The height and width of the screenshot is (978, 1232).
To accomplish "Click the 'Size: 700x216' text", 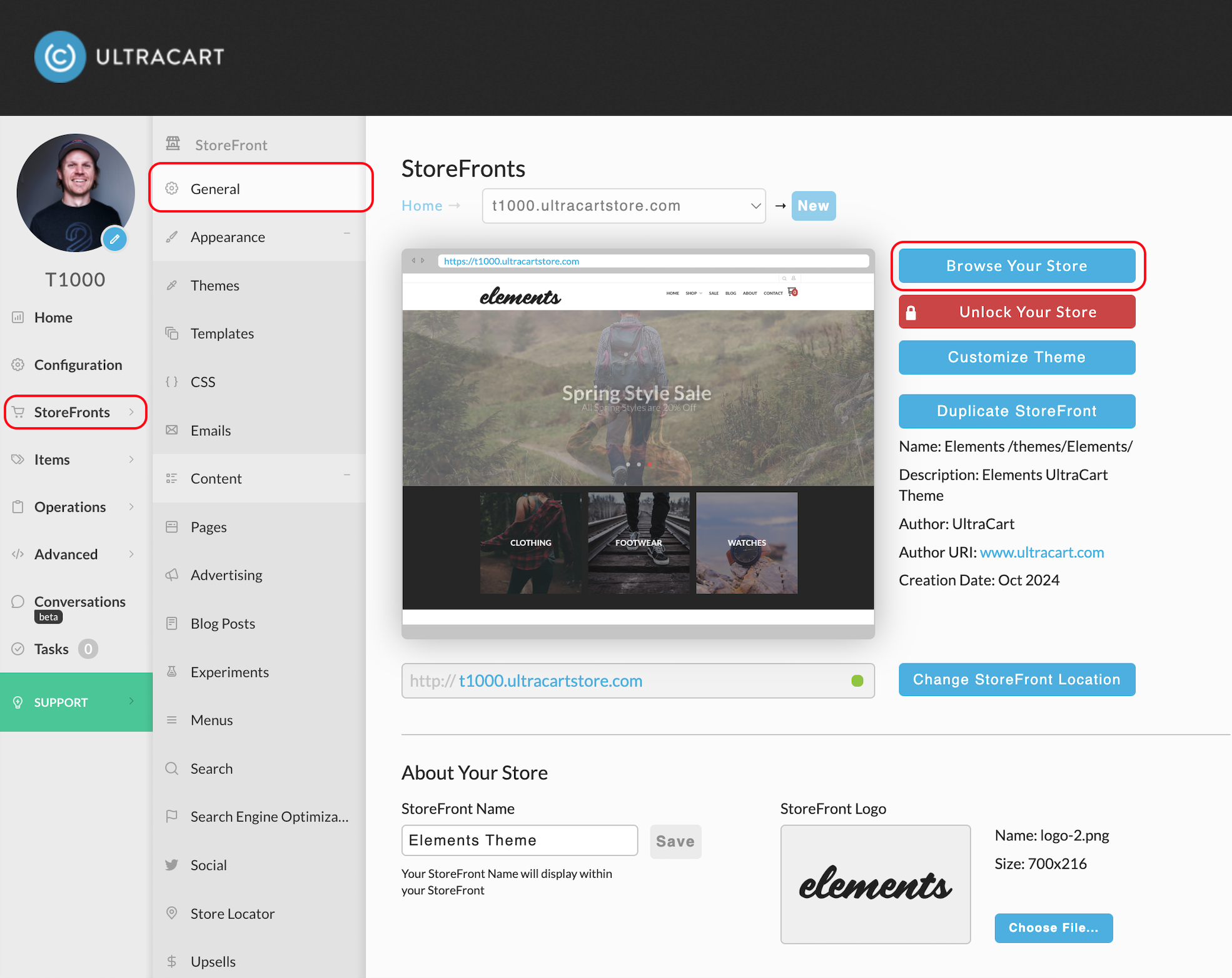I will pyautogui.click(x=1041, y=864).
